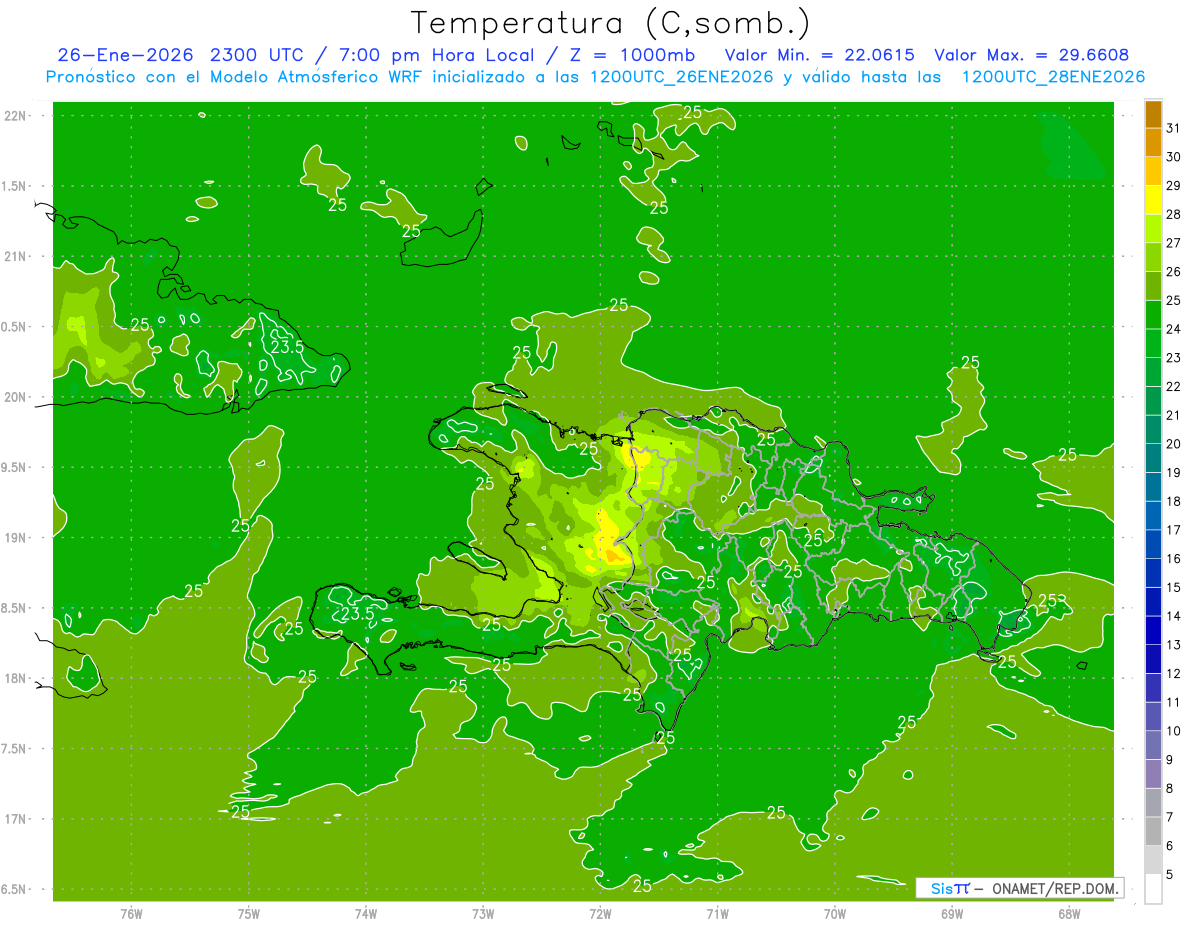Click the "19N" latitude axis label
Viewport: 1200px width, 927px height.
[14, 537]
